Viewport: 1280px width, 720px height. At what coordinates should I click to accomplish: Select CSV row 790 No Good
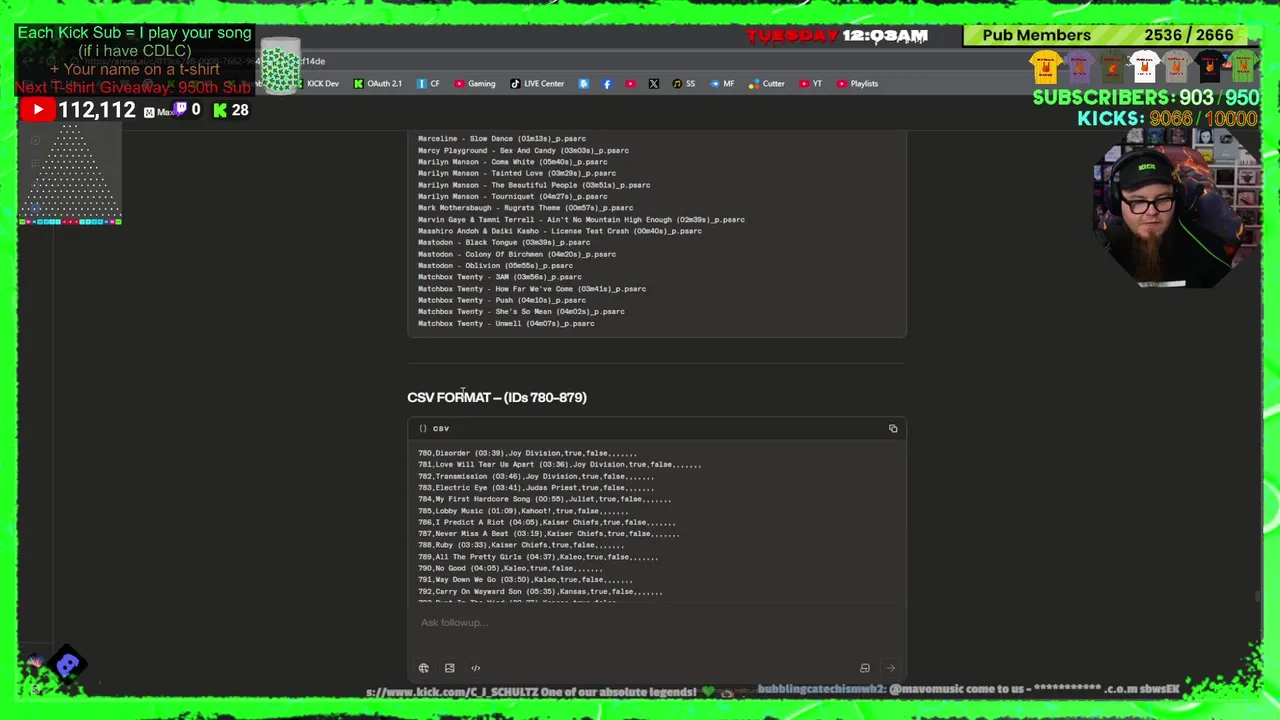[510, 569]
